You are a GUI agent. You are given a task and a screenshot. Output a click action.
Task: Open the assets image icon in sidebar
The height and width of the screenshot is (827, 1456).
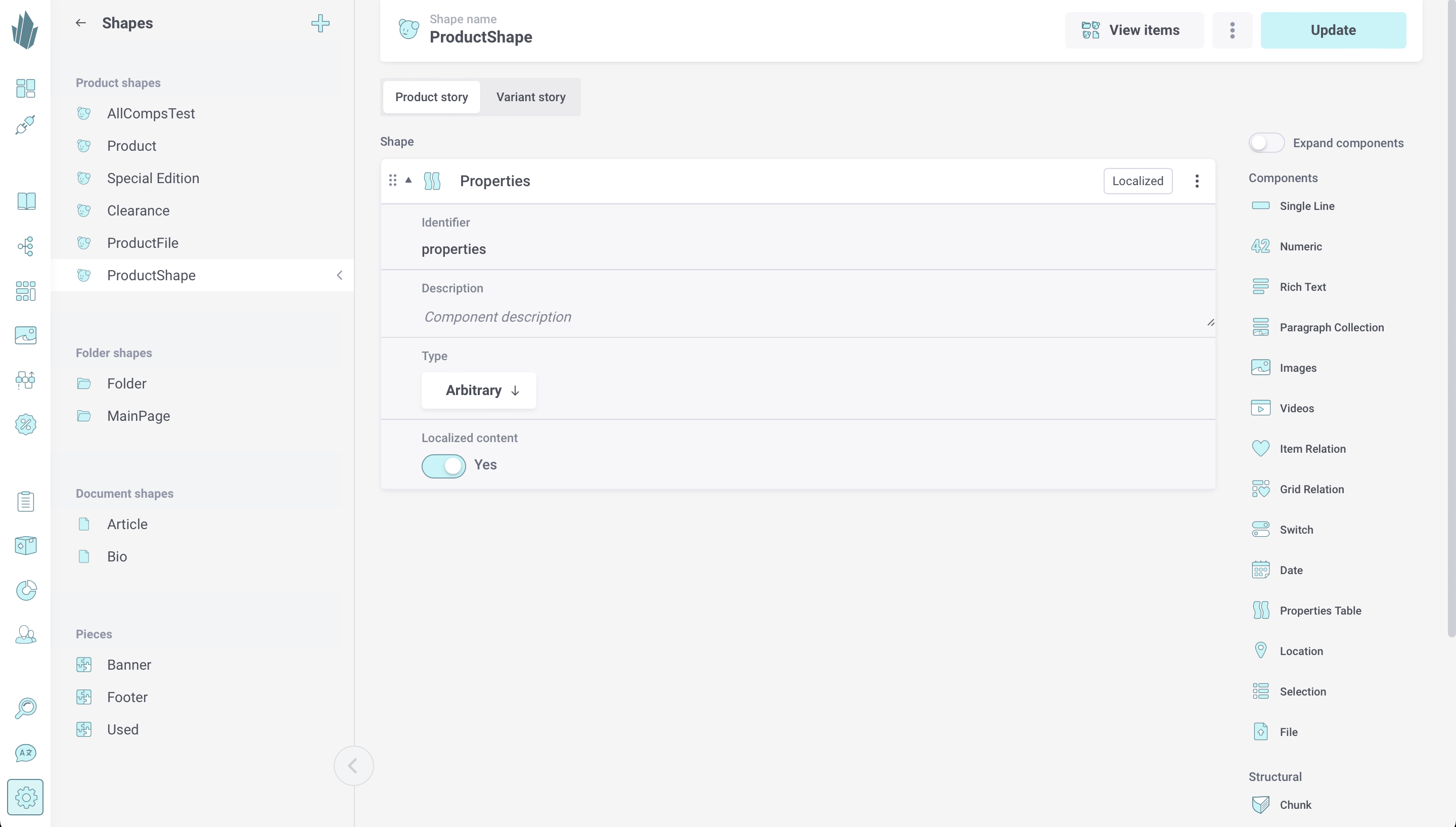pyautogui.click(x=26, y=335)
